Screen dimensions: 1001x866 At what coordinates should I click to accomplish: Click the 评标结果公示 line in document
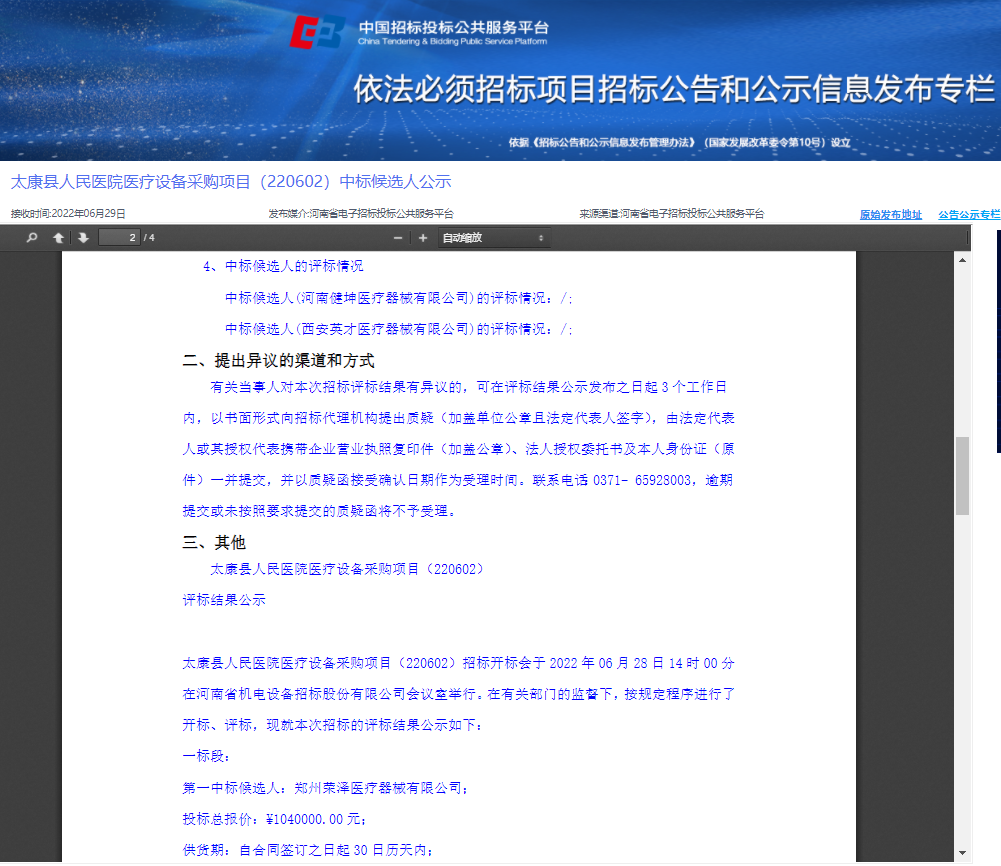point(224,601)
